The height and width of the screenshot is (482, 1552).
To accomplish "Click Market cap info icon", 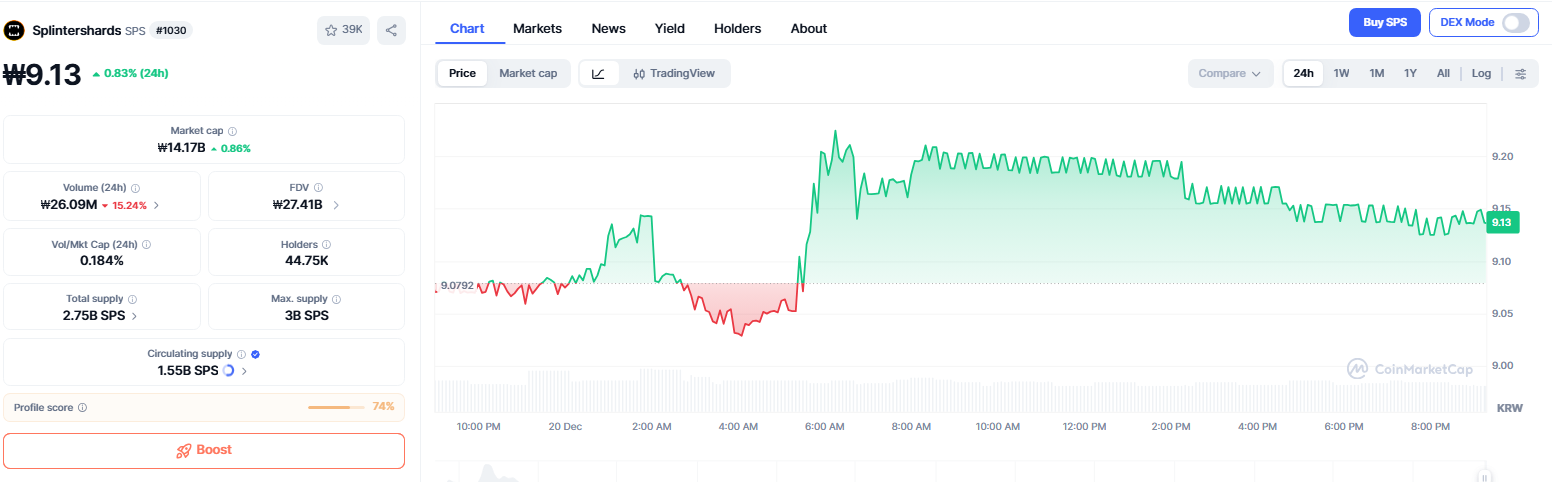I will (x=232, y=131).
